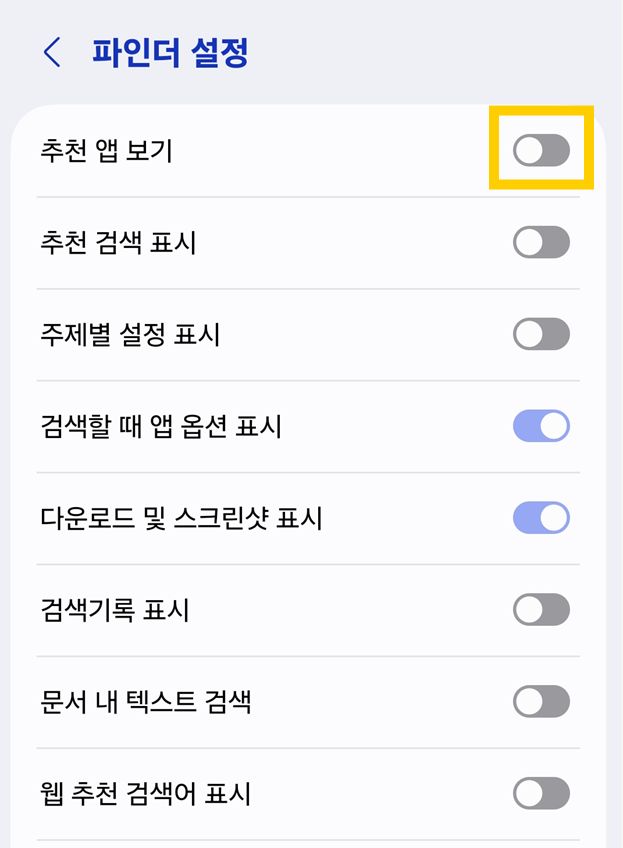Turn on the 추천 검색 표시 switch

[540, 243]
